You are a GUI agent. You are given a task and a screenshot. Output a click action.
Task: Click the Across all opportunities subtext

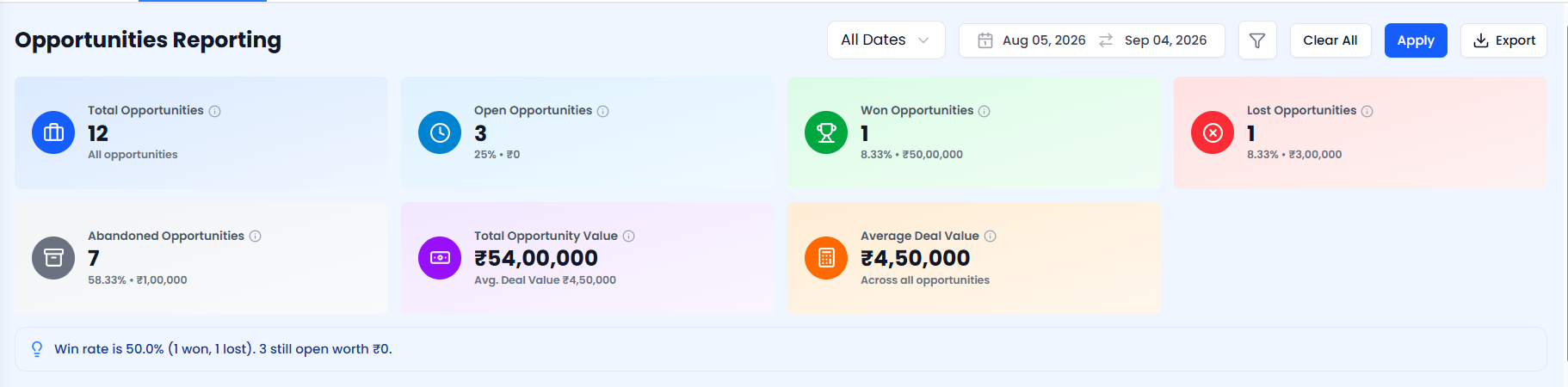pyautogui.click(x=925, y=280)
